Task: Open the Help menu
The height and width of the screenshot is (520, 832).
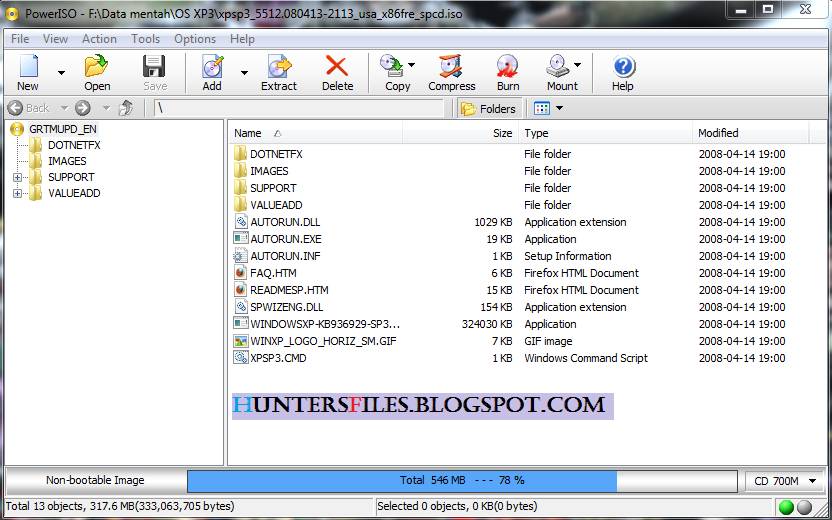Action: pyautogui.click(x=242, y=39)
